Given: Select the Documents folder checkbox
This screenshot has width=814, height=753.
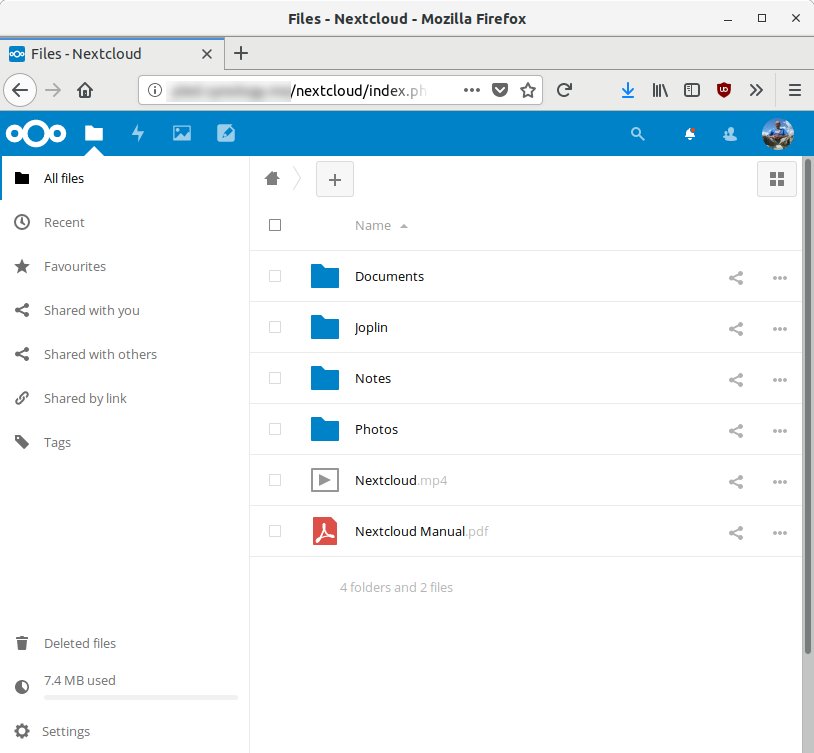Looking at the screenshot, I should point(275,276).
